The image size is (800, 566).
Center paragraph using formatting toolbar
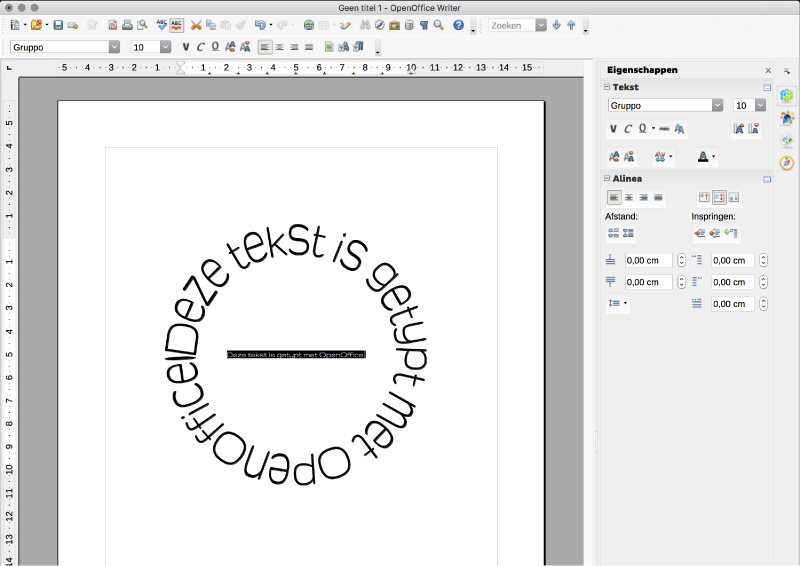(x=280, y=47)
